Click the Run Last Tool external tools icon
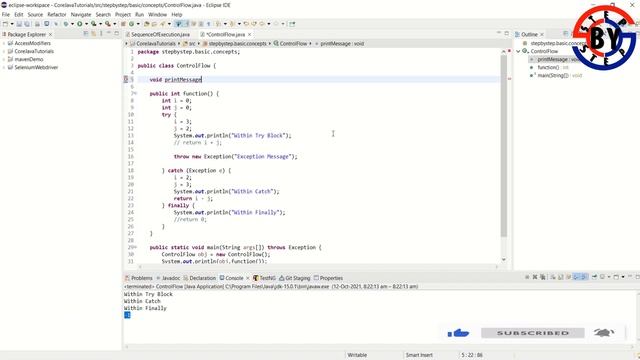Image resolution: width=640 pixels, height=360 pixels. [107, 24]
